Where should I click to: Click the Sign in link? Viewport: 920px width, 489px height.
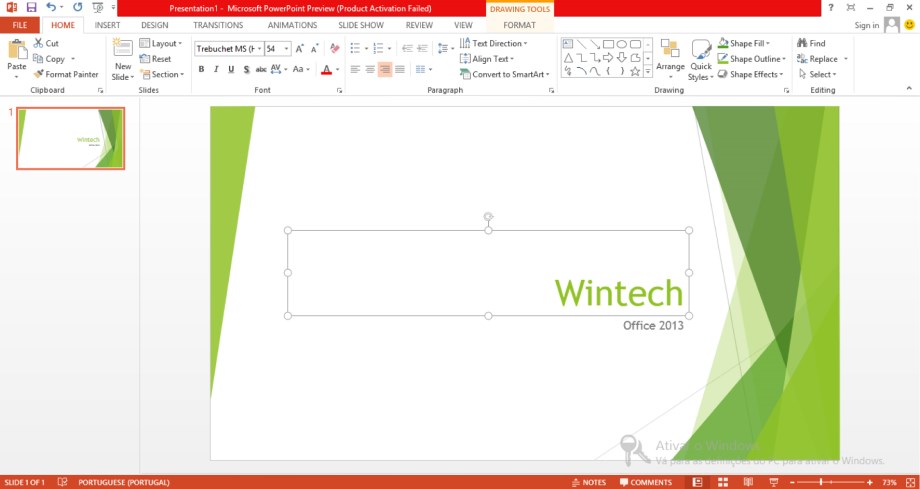[x=866, y=25]
